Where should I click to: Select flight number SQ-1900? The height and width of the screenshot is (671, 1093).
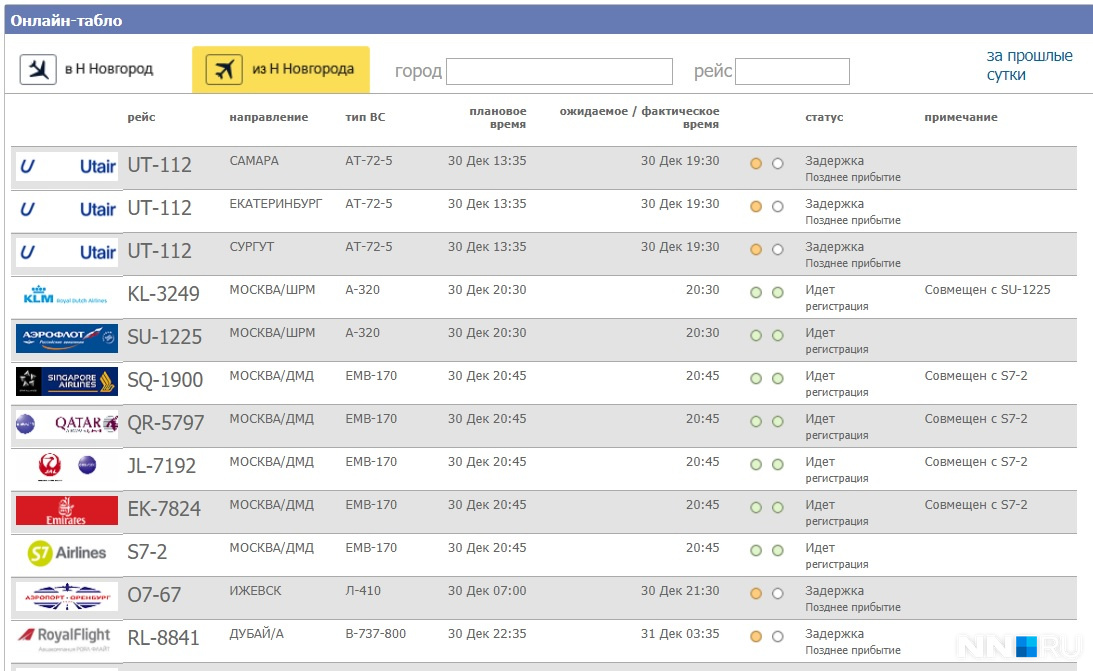coord(165,380)
